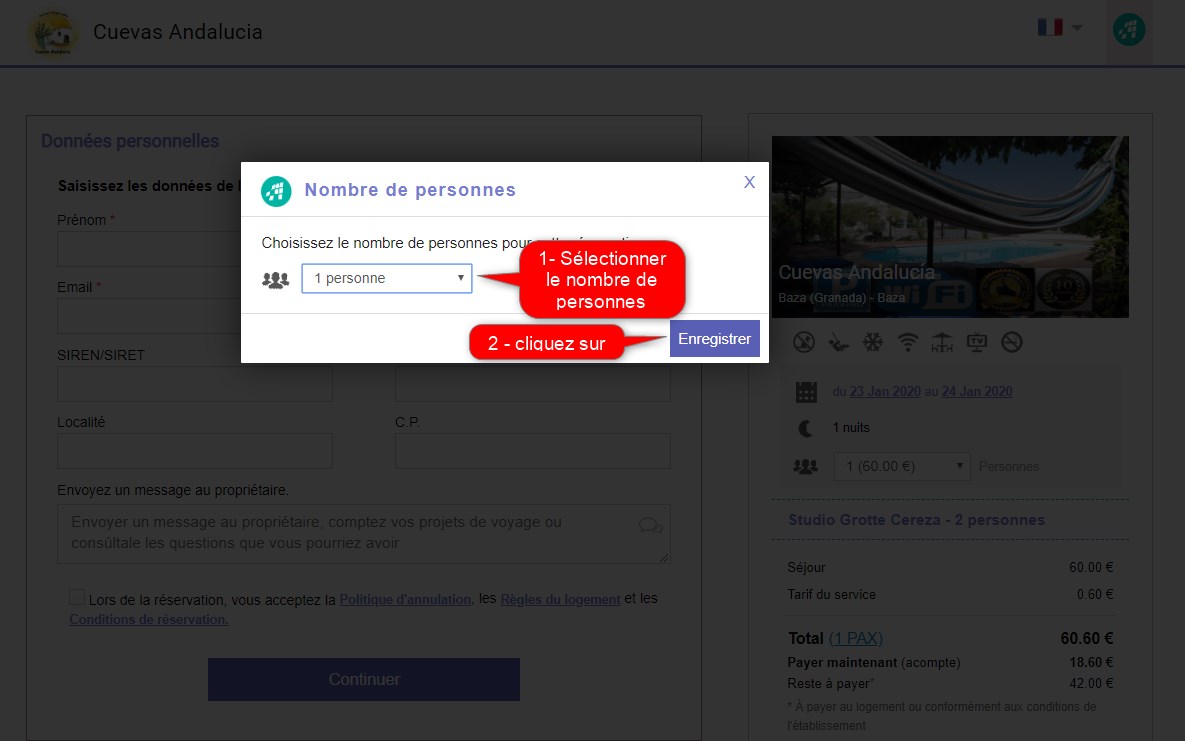Tick the booking conditions acceptance checkbox

pyautogui.click(x=77, y=597)
